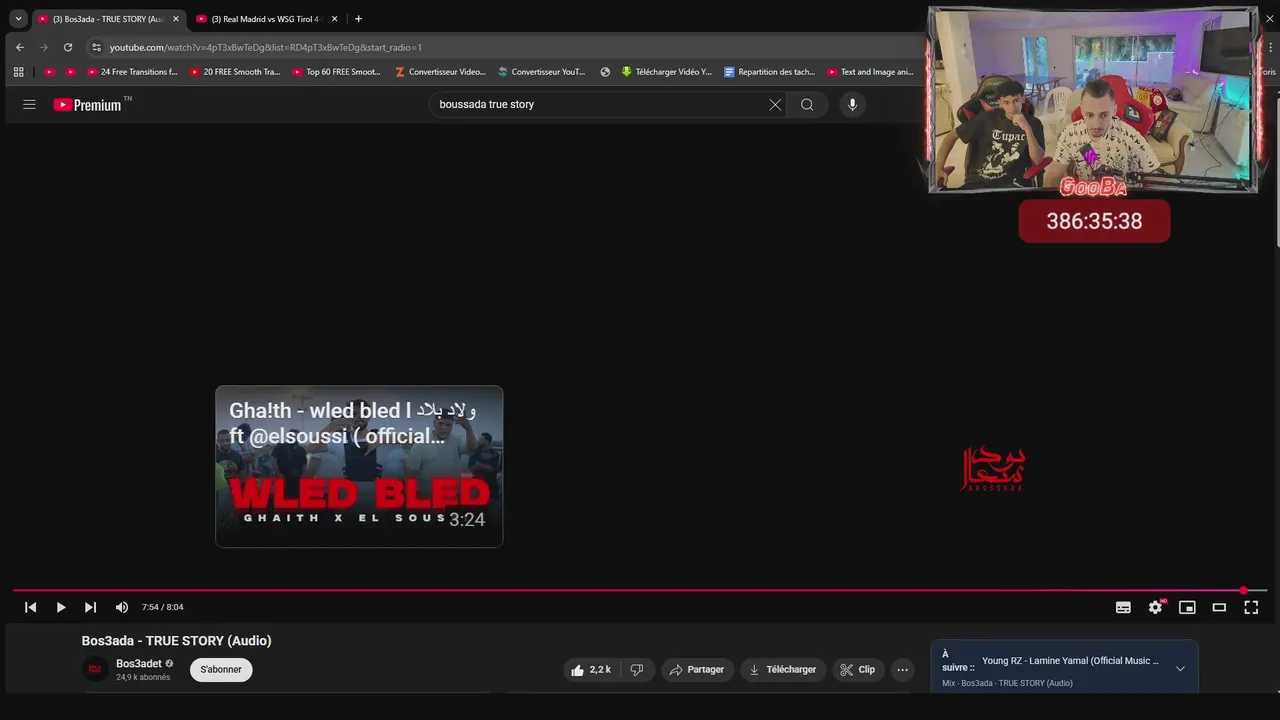Open tab search dropdown arrow

click(18, 19)
